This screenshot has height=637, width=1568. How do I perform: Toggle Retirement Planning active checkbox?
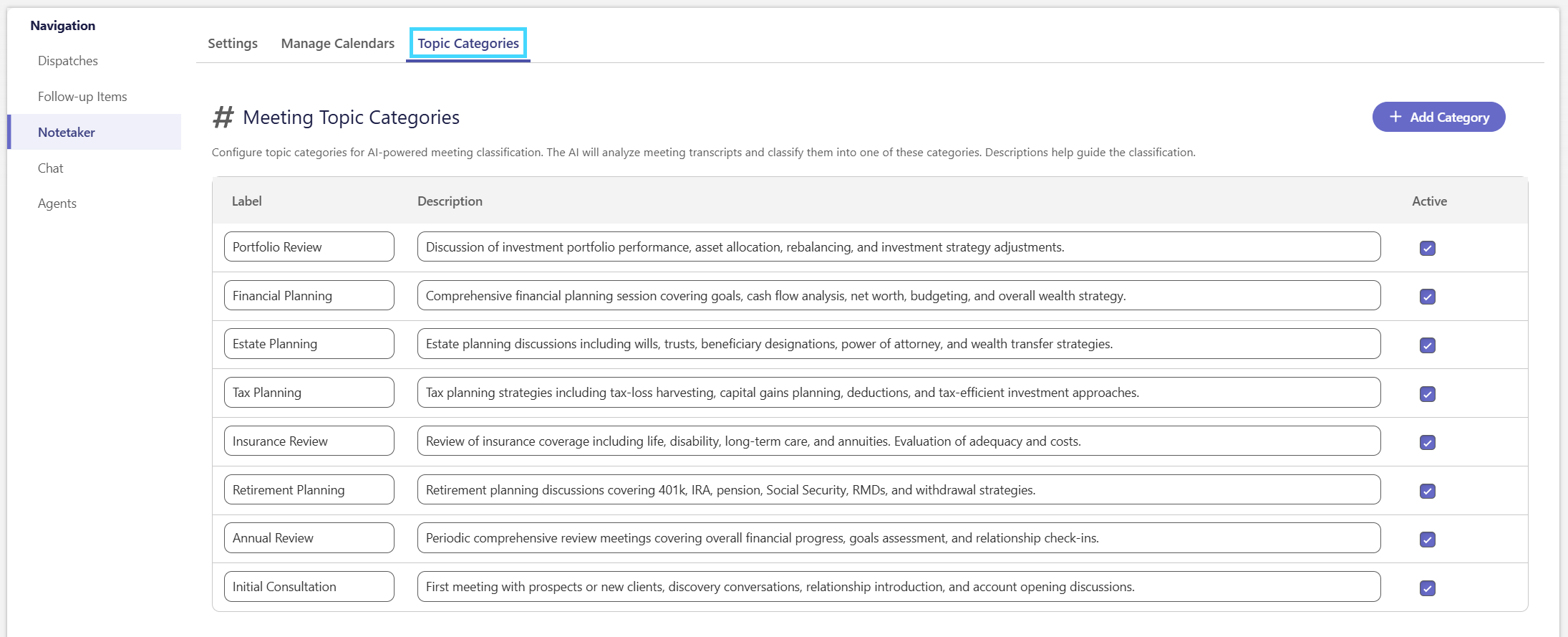click(1427, 491)
